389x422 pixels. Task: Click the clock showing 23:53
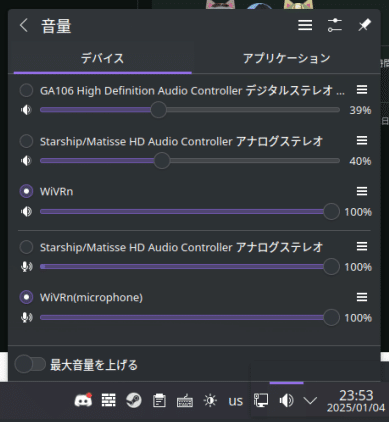356,401
